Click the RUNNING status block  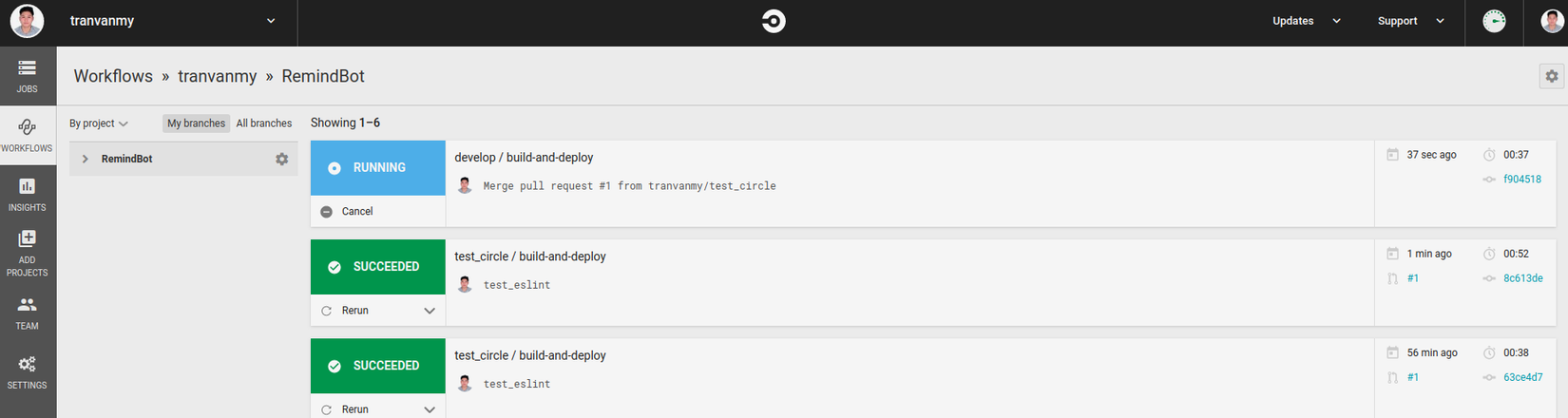[377, 167]
